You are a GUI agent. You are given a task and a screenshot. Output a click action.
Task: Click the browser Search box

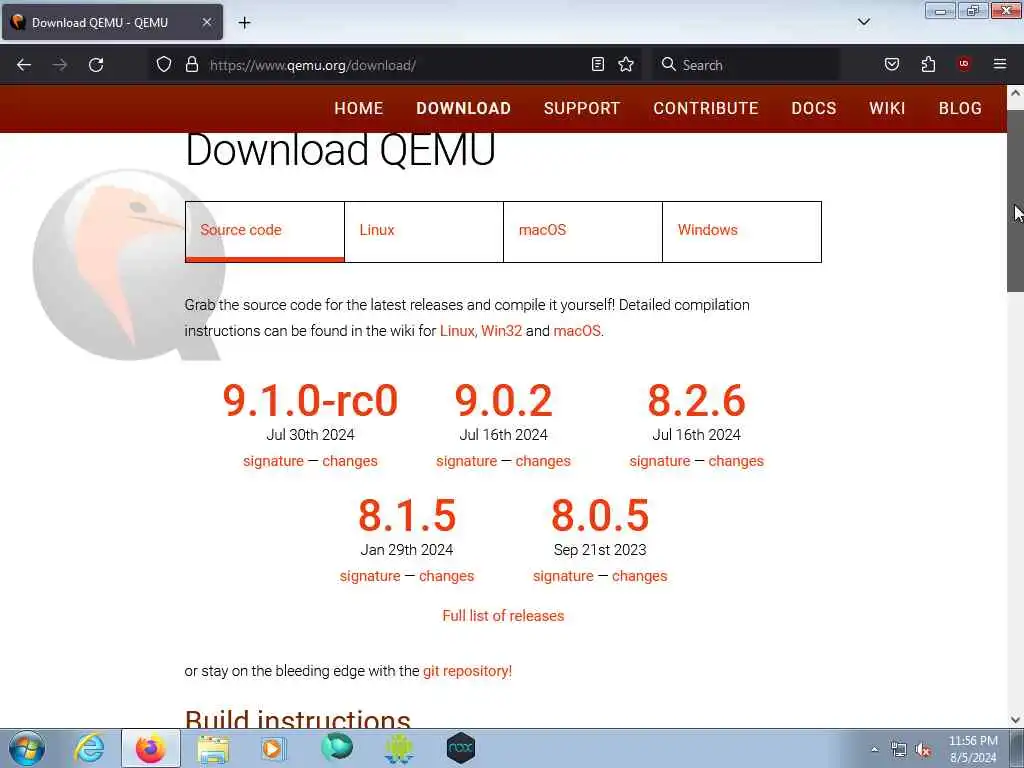(746, 65)
